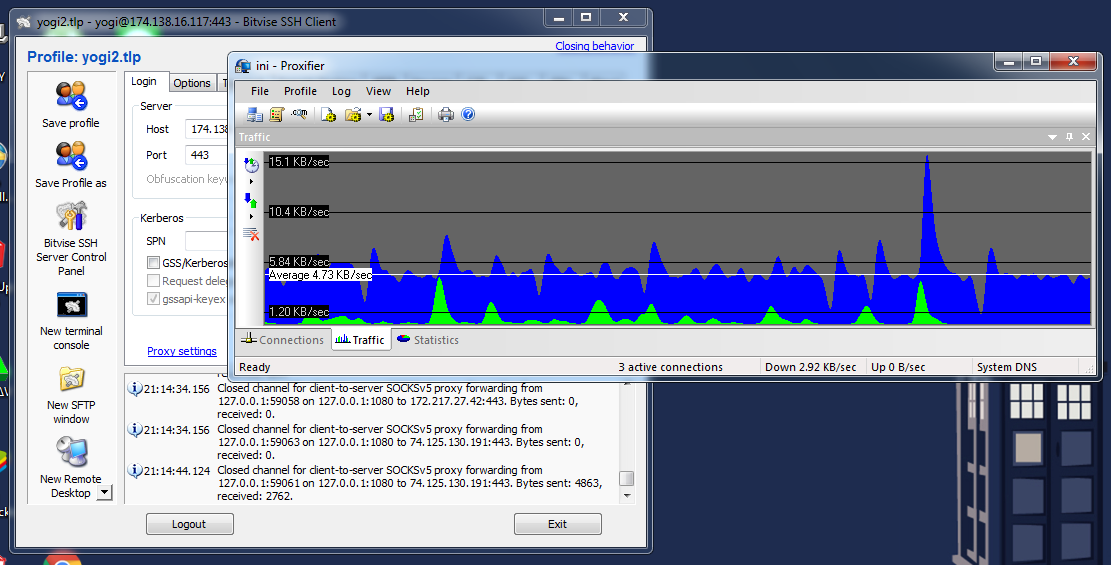
Task: Clear traffic graph with red X icon
Action: [x=251, y=234]
